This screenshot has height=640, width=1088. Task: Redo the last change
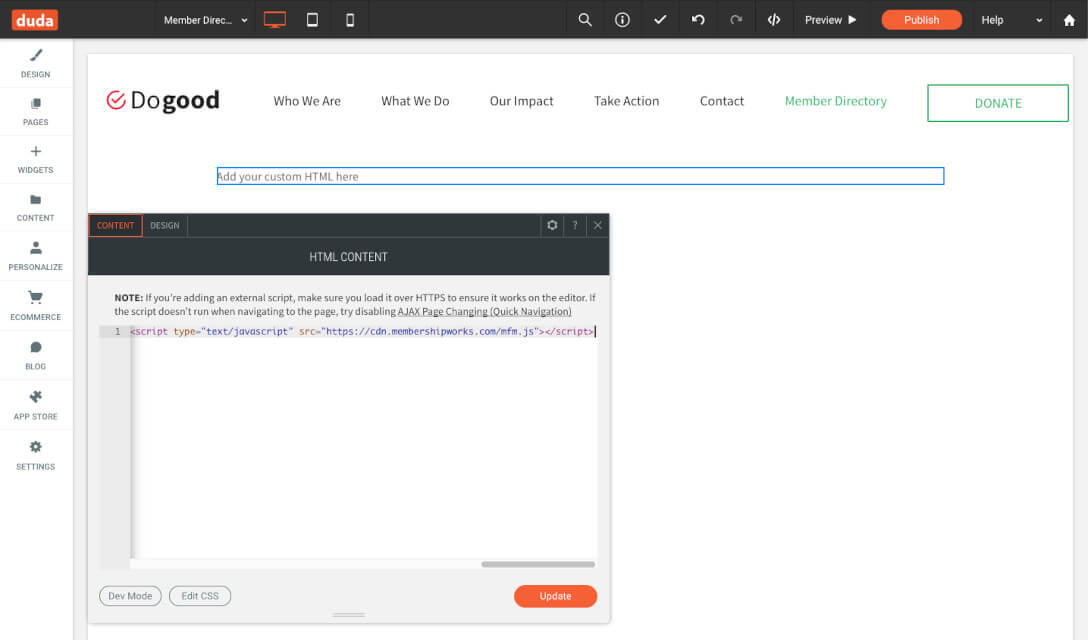point(736,19)
